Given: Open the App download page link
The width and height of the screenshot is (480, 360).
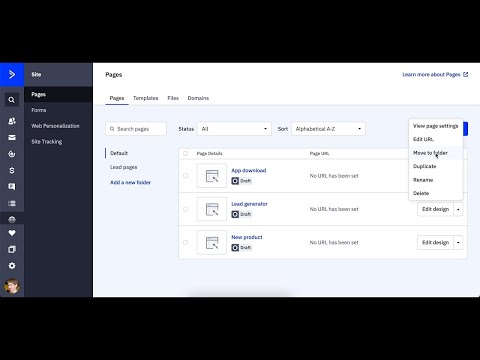Looking at the screenshot, I should pos(249,170).
